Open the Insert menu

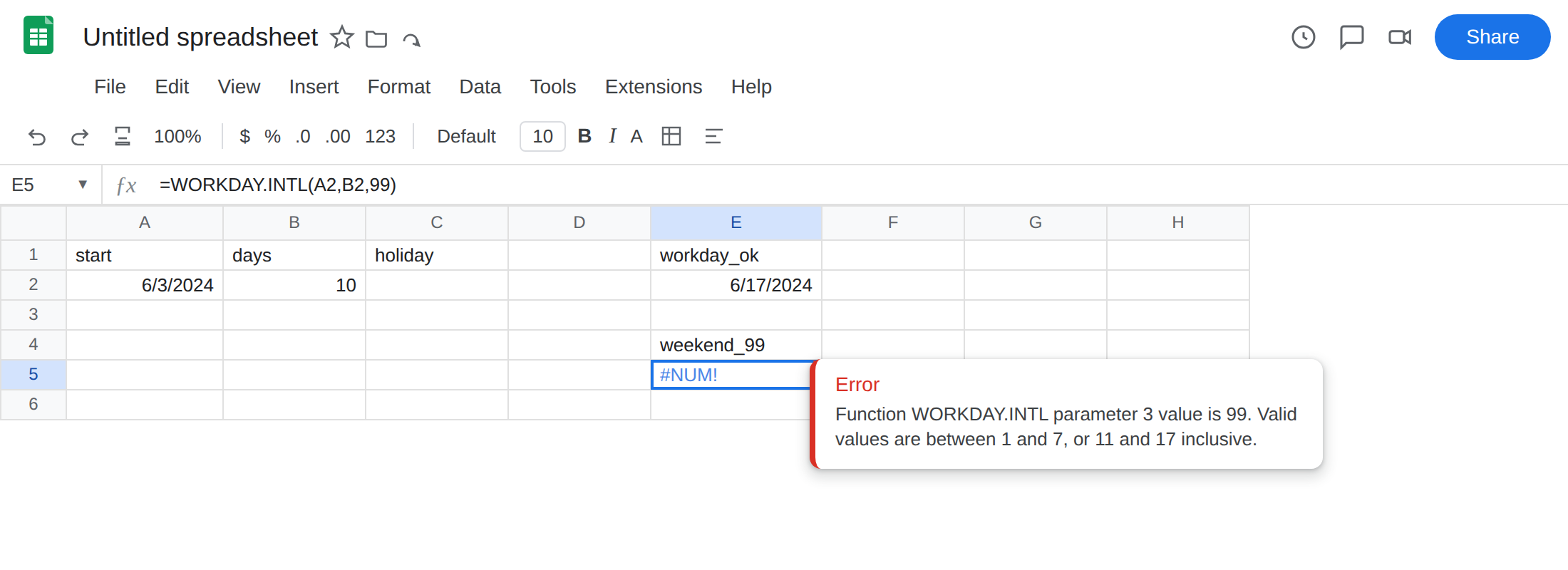pos(314,87)
